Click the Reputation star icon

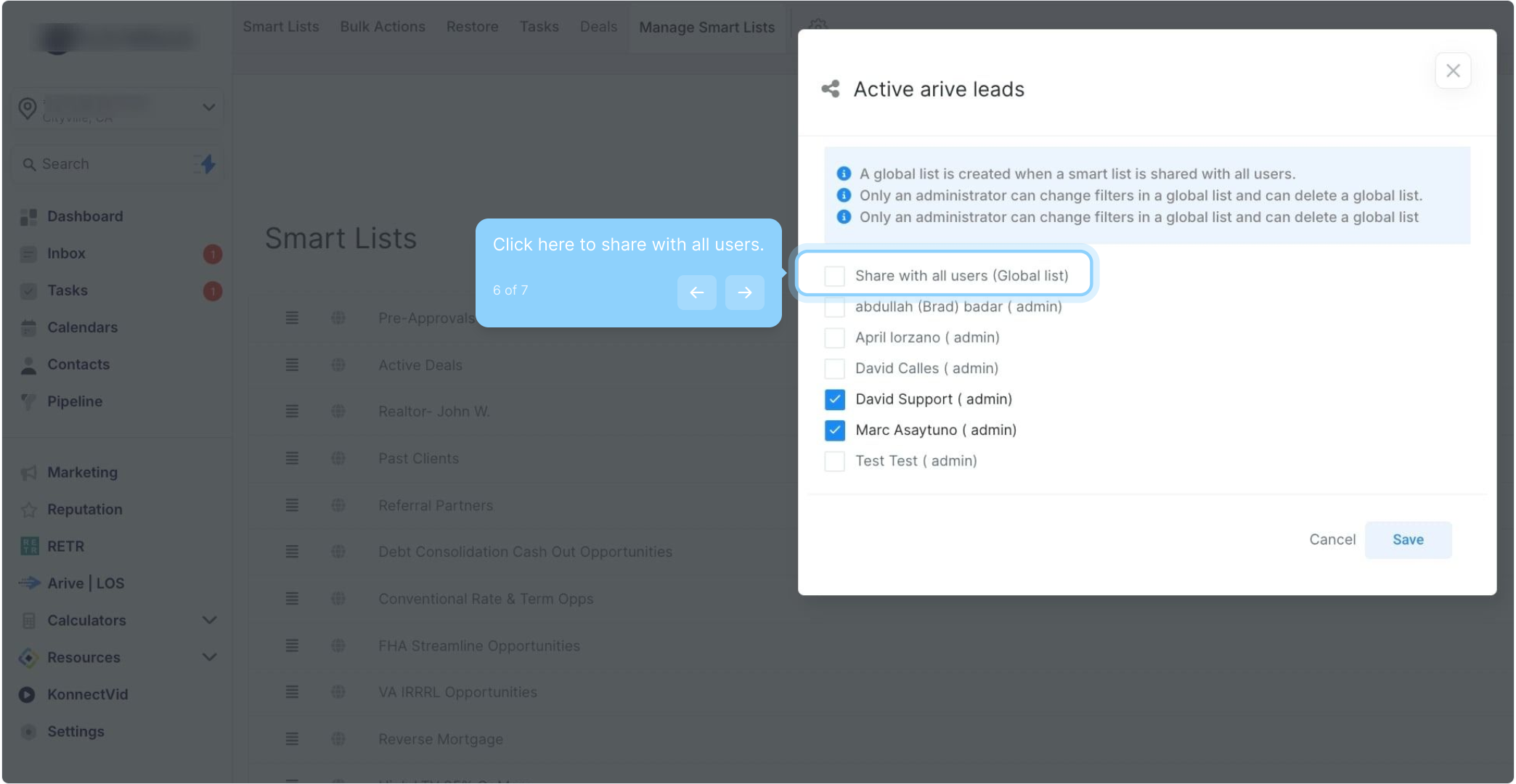pos(28,510)
